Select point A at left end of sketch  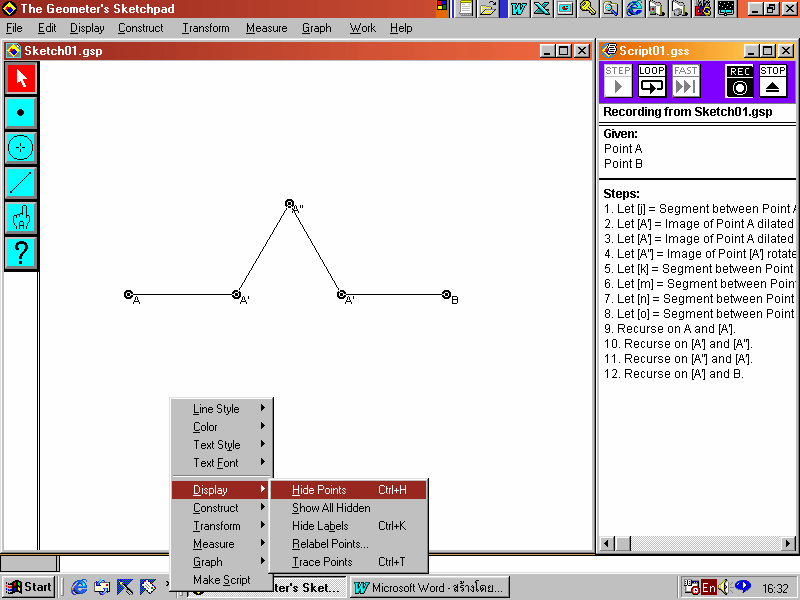click(x=128, y=294)
